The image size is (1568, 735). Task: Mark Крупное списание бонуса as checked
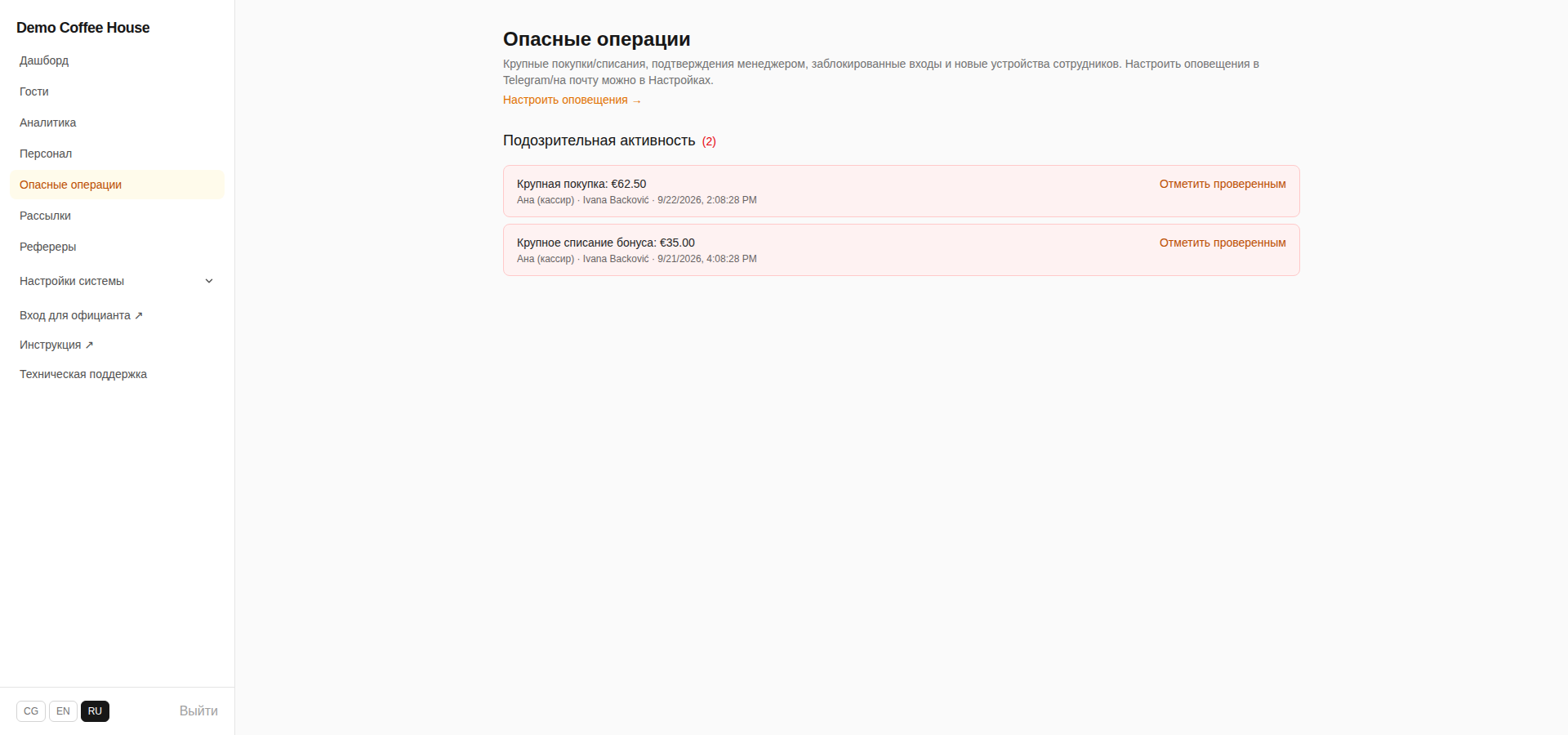(1223, 243)
